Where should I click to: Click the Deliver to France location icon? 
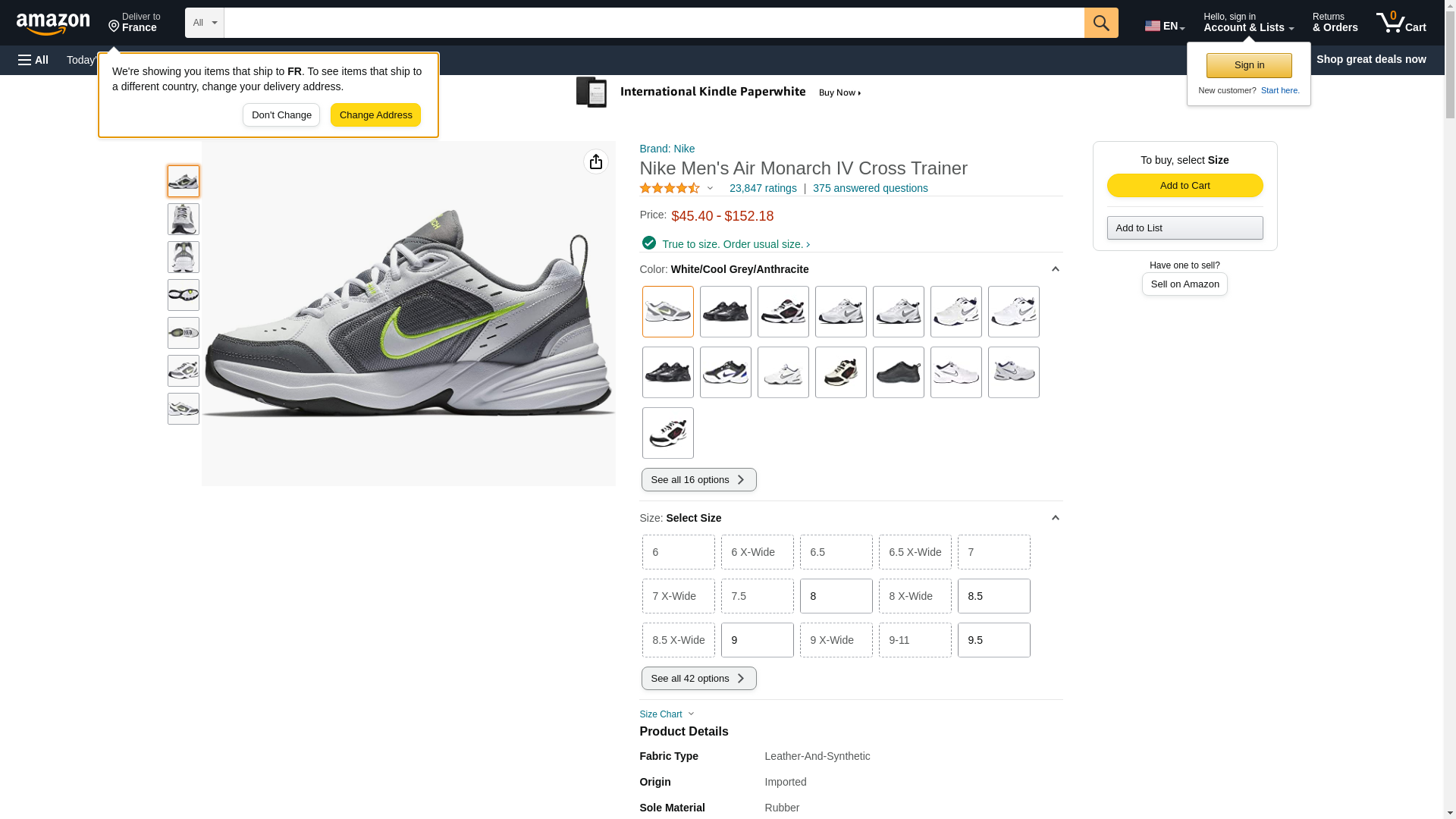(115, 27)
